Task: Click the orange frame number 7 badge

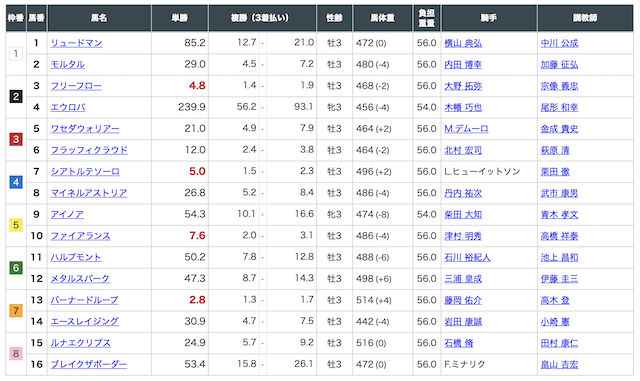Action: click(x=16, y=311)
